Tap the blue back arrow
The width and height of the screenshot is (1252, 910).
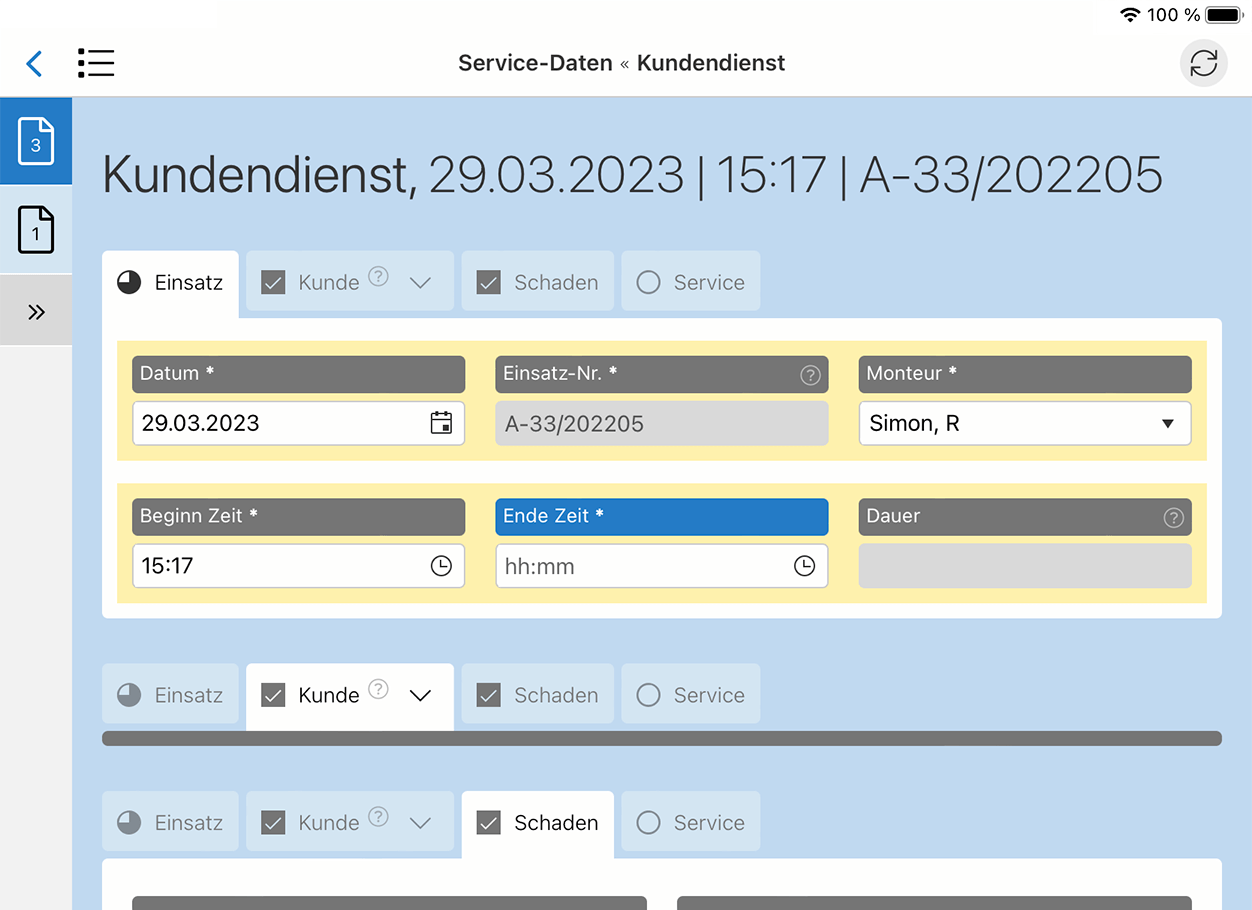tap(34, 64)
